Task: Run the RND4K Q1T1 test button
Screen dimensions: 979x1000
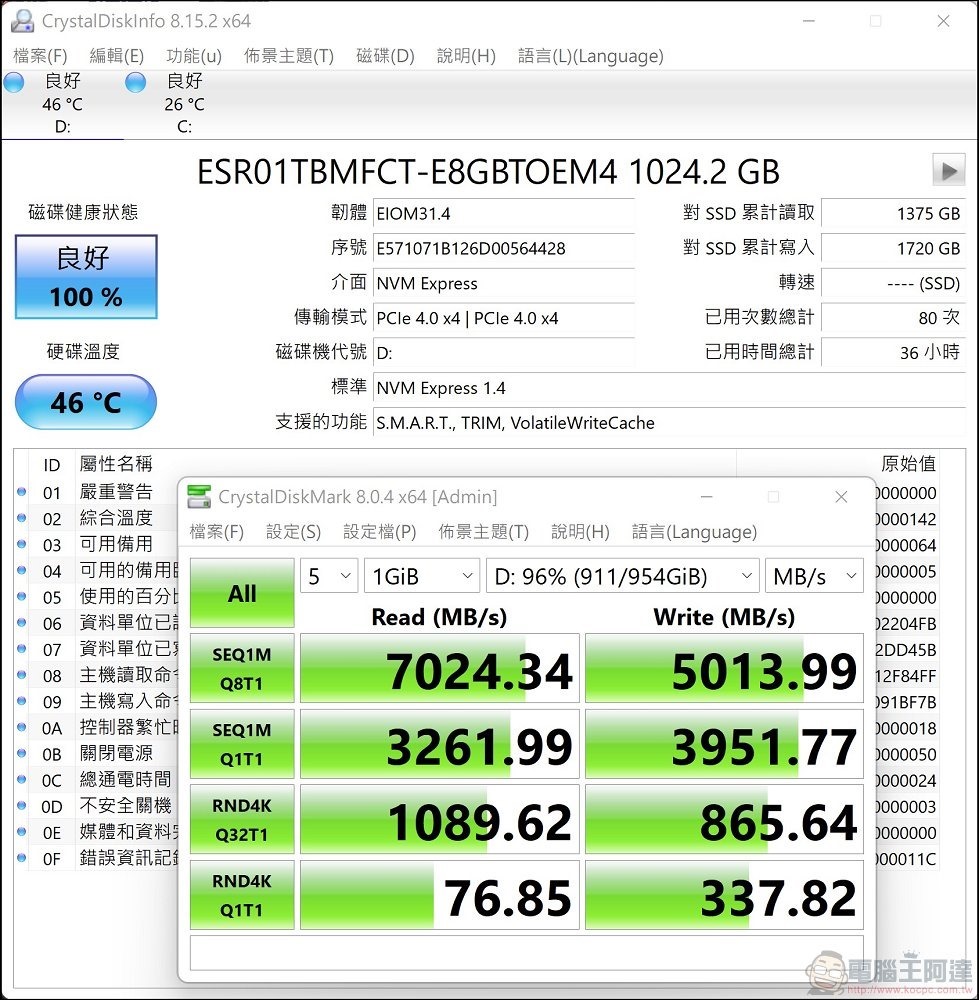Action: 242,895
